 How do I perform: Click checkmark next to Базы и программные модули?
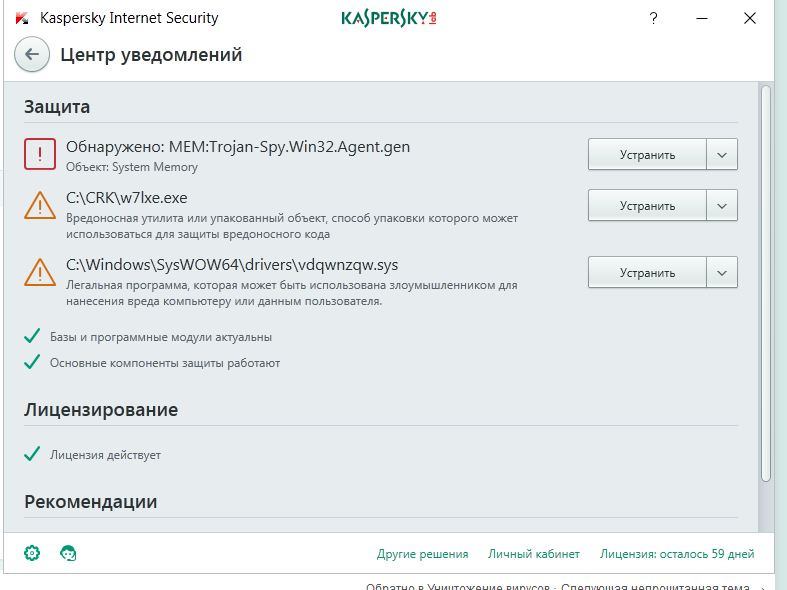tap(32, 336)
